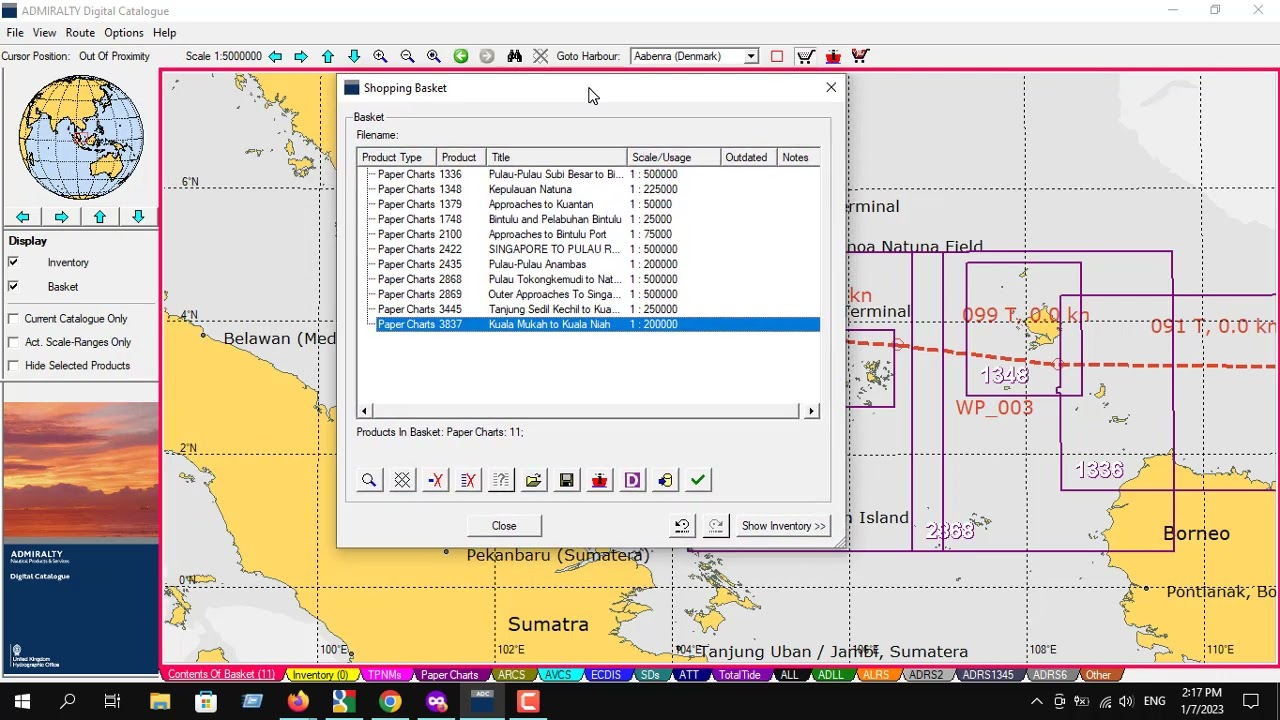The width and height of the screenshot is (1280, 720).
Task: Open the File menu
Action: [x=15, y=33]
